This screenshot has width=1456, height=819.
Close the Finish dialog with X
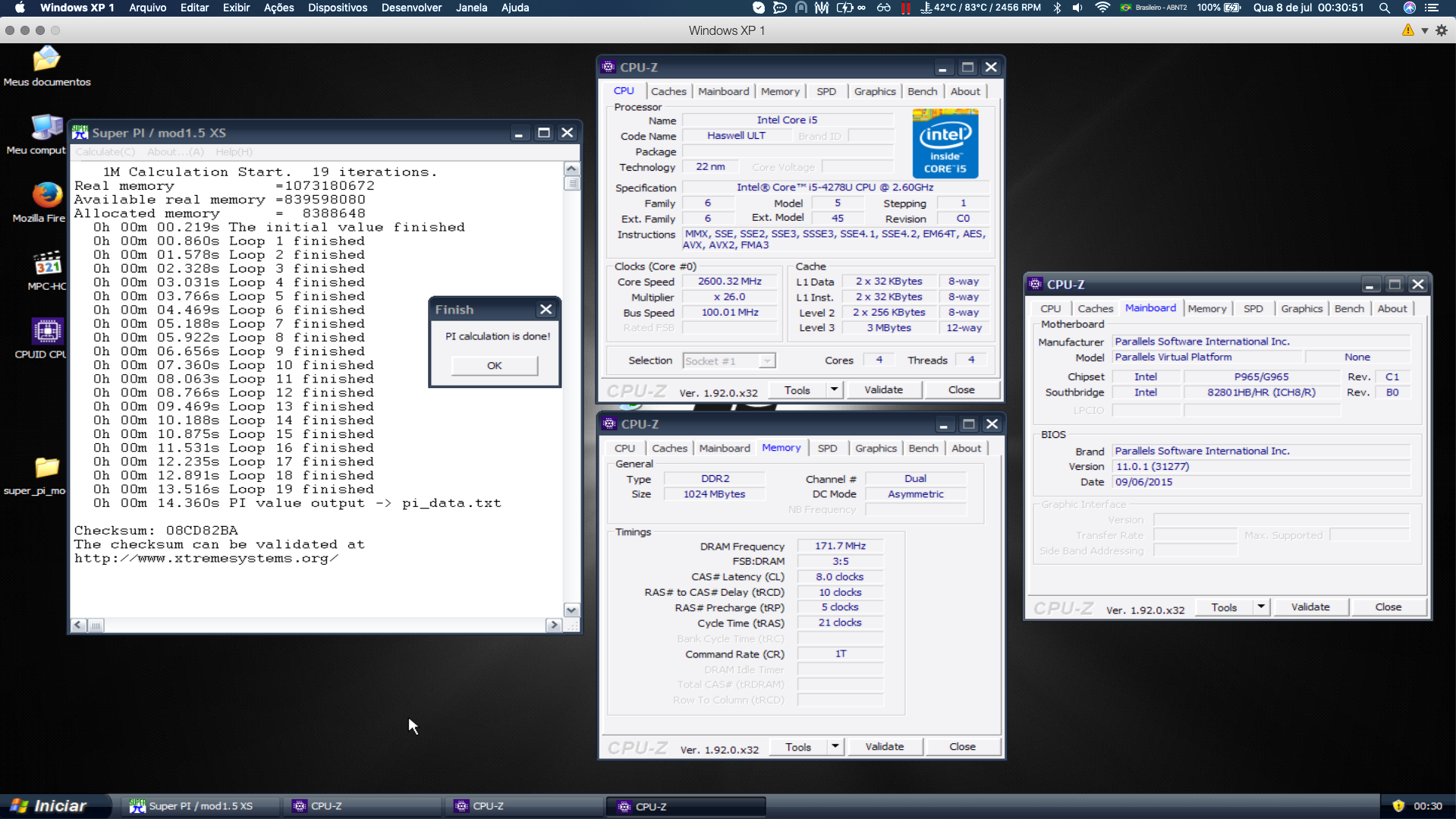[x=546, y=310]
